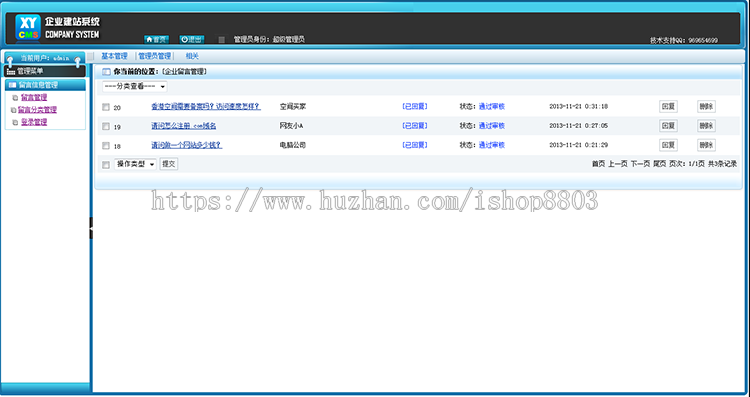Check the box for message 20

[106, 107]
